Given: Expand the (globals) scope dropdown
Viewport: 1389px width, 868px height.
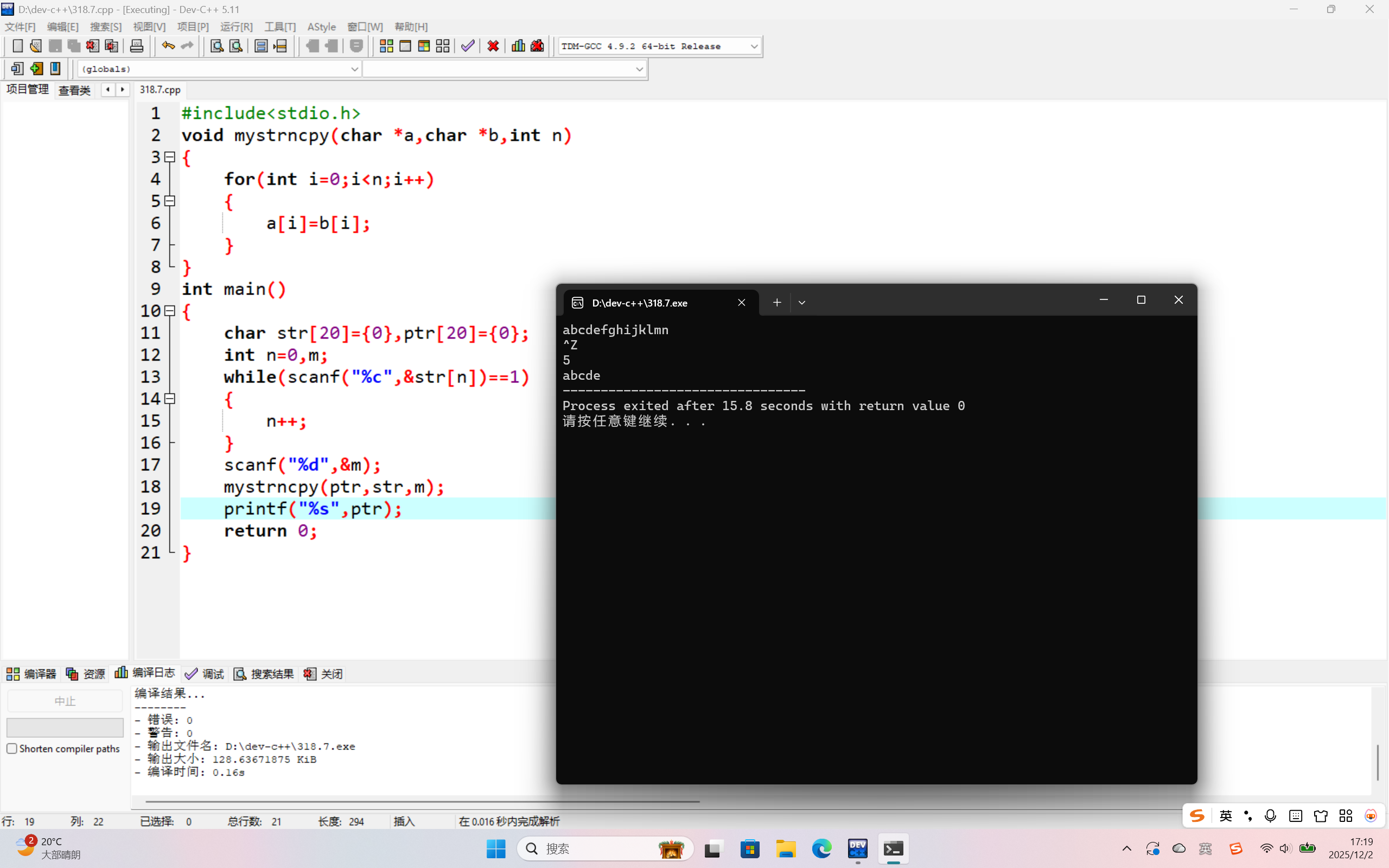Looking at the screenshot, I should point(354,69).
